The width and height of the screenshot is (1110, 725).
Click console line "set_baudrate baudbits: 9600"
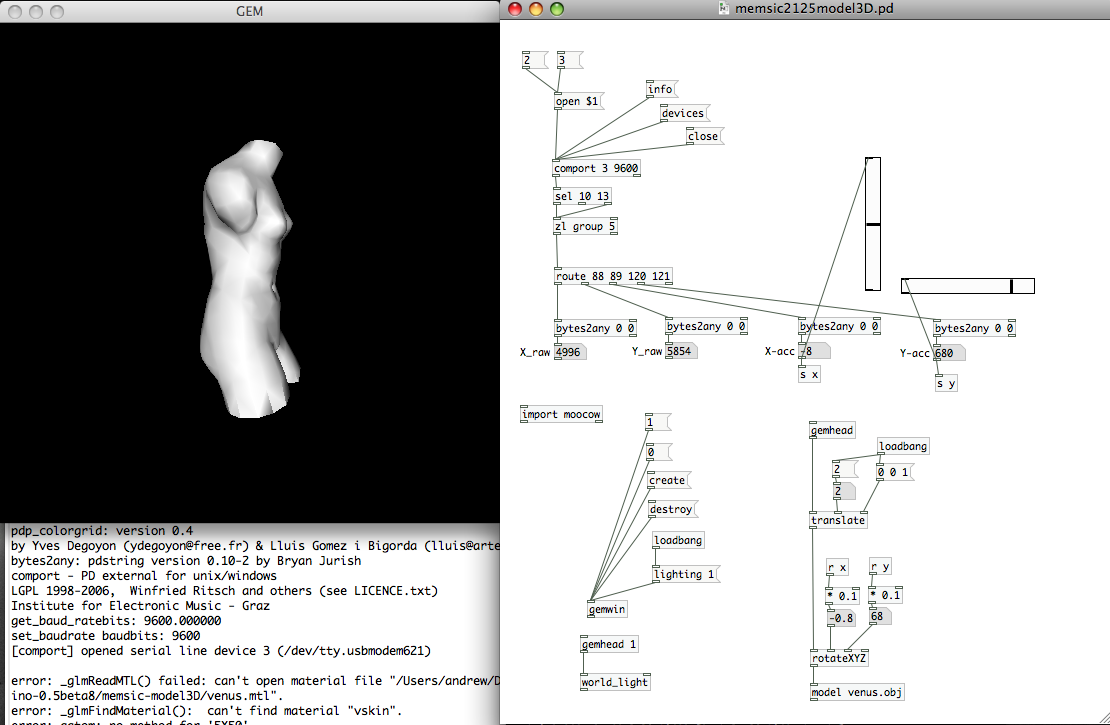105,636
